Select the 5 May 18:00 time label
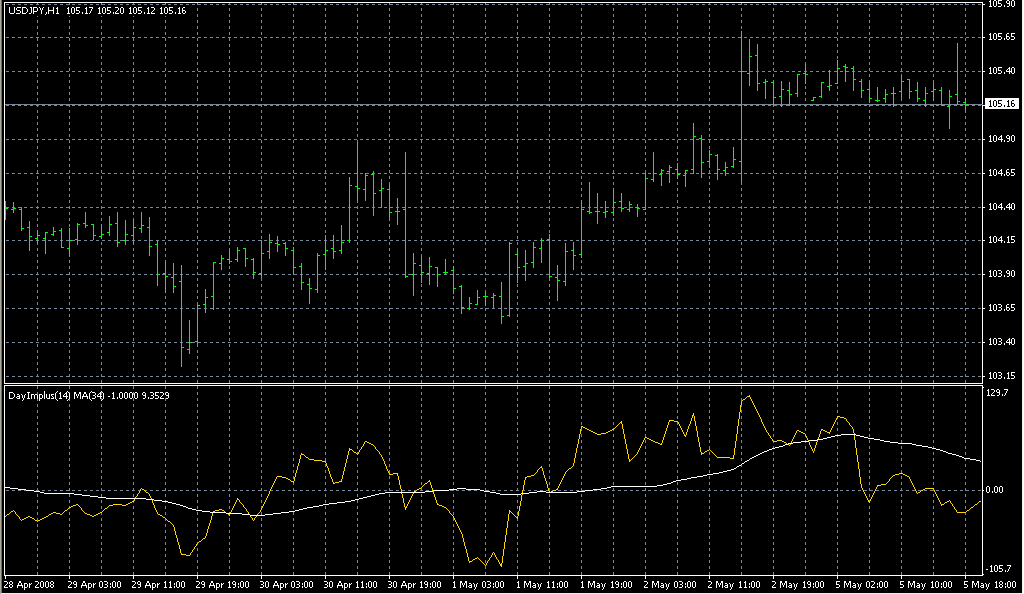 (x=989, y=584)
